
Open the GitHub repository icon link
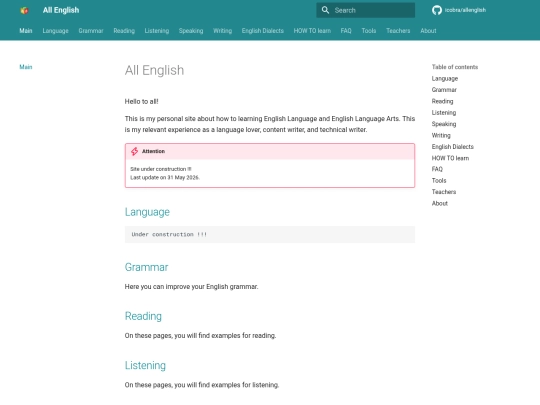click(x=437, y=10)
